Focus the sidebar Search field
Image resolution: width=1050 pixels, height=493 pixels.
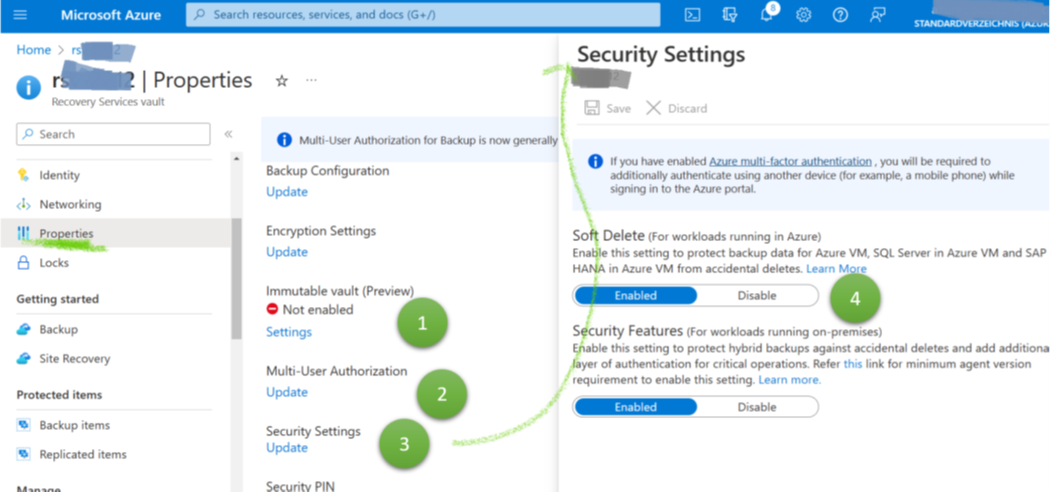click(113, 134)
